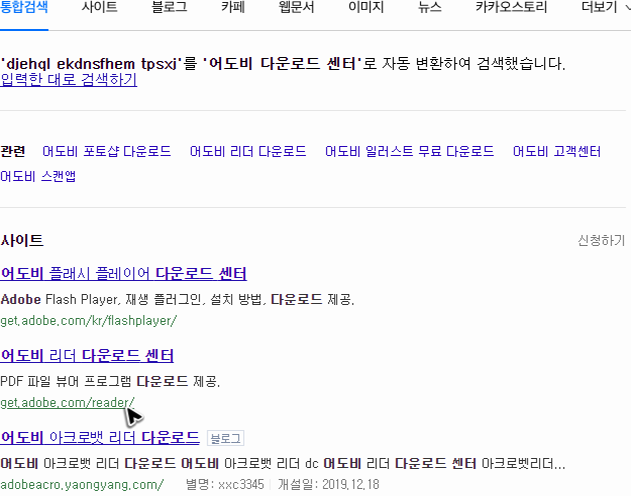Go to the 카페 tab
The width and height of the screenshot is (631, 496).
[x=233, y=7]
